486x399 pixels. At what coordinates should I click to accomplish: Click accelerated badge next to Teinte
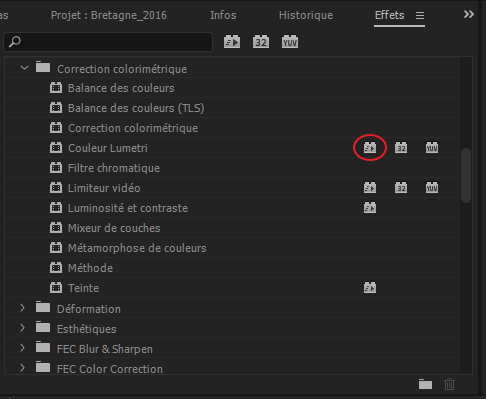[370, 288]
